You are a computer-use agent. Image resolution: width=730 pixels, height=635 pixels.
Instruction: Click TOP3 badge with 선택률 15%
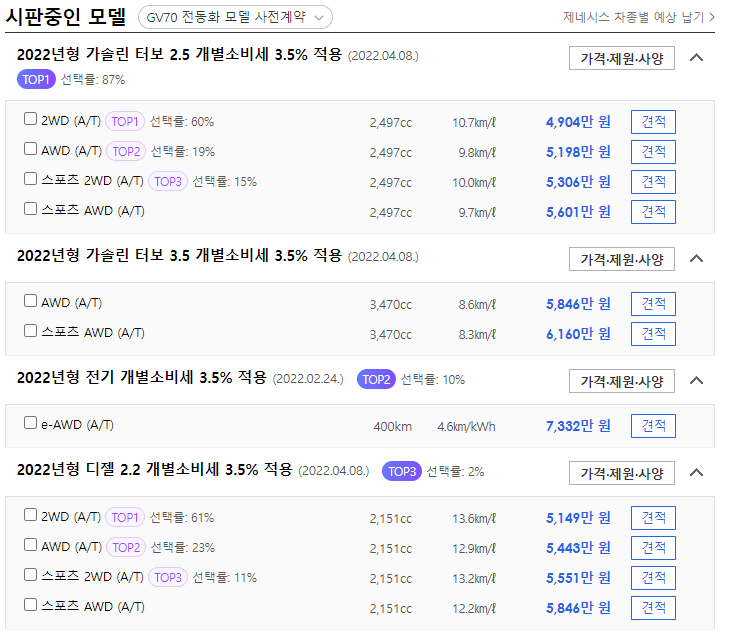(168, 182)
